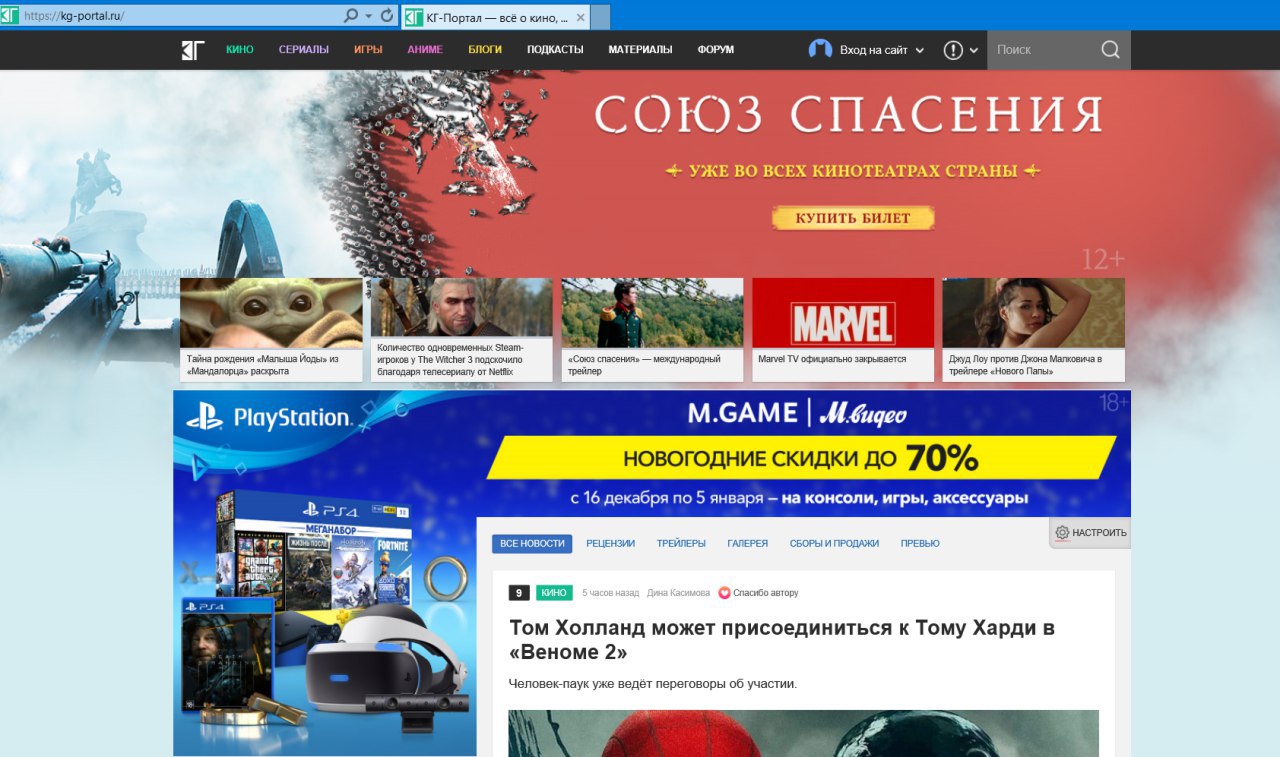Click the green КИНО category tag
Image resolution: width=1280 pixels, height=757 pixels.
tap(554, 593)
